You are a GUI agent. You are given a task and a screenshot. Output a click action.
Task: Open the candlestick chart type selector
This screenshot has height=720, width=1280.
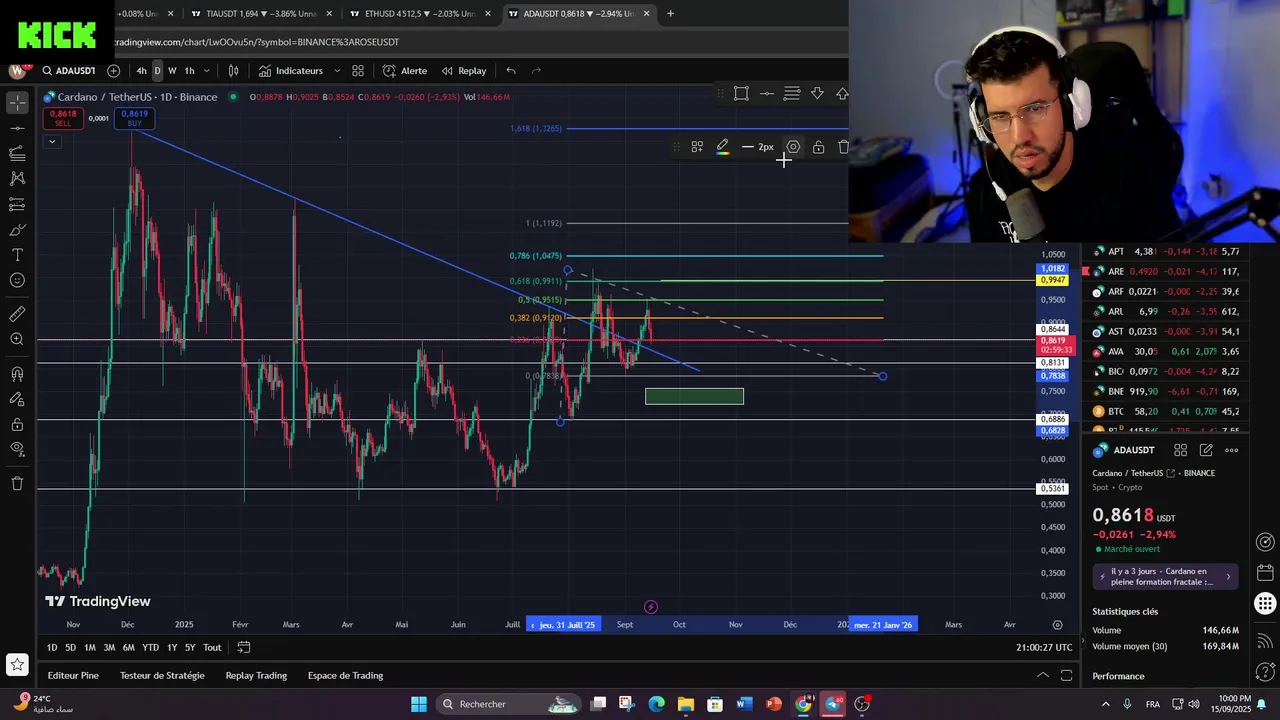click(x=233, y=71)
